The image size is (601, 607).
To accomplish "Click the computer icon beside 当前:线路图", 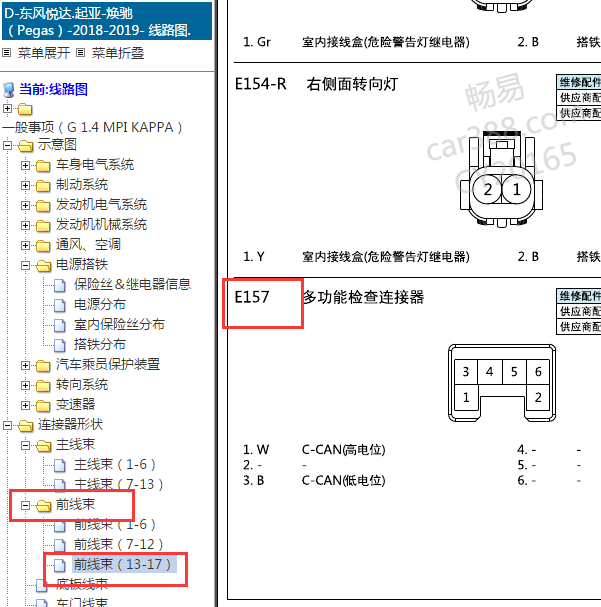I will coord(9,90).
